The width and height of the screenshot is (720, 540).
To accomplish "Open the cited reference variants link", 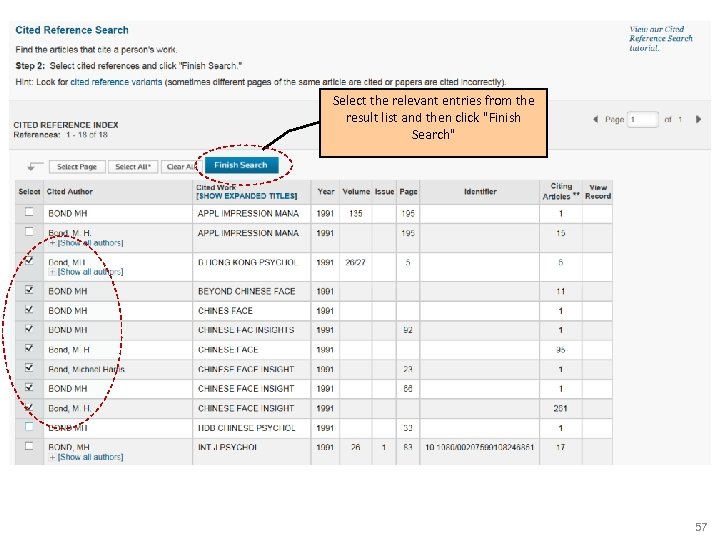I will point(116,82).
